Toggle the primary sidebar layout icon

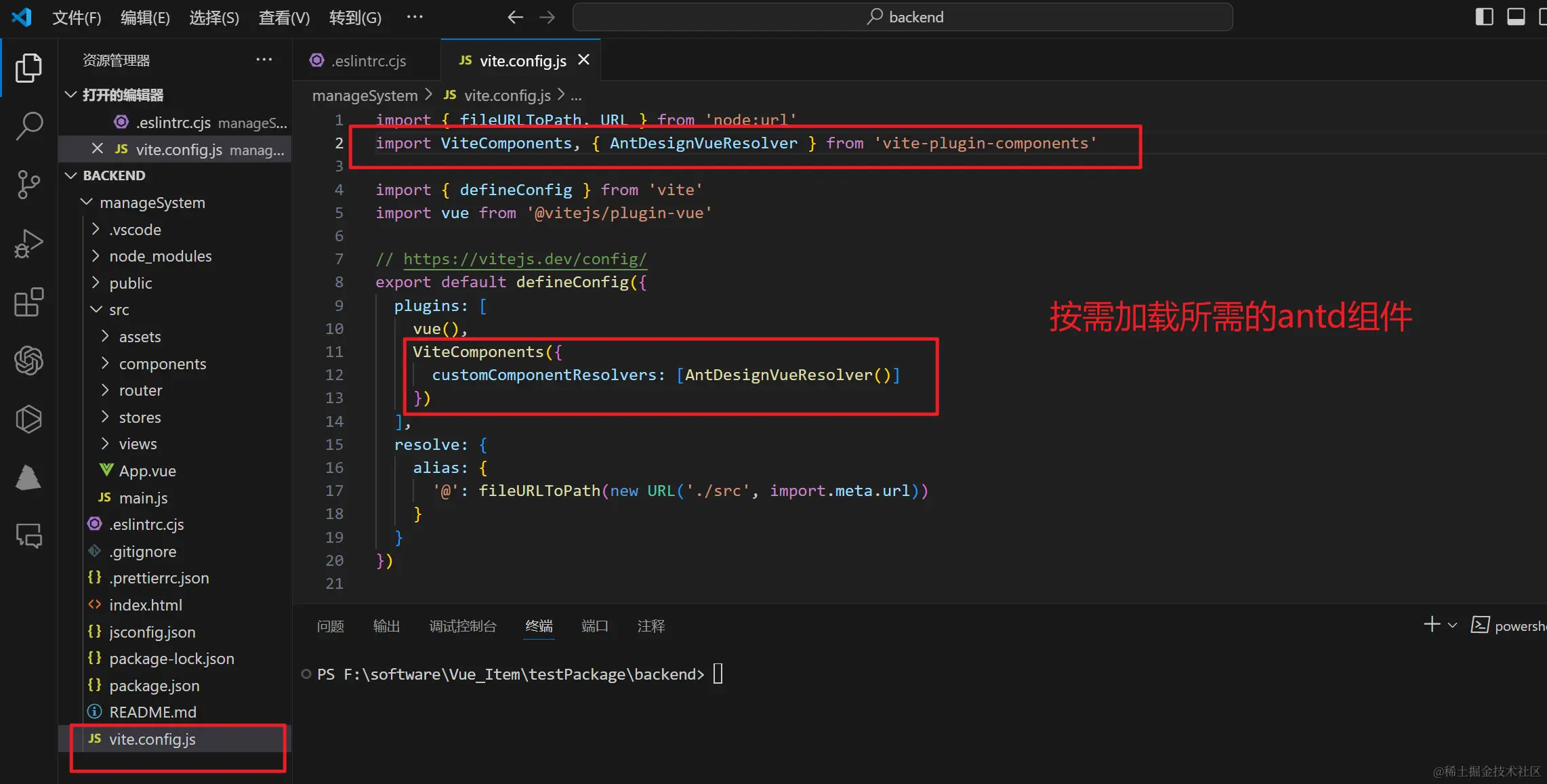tap(1484, 17)
